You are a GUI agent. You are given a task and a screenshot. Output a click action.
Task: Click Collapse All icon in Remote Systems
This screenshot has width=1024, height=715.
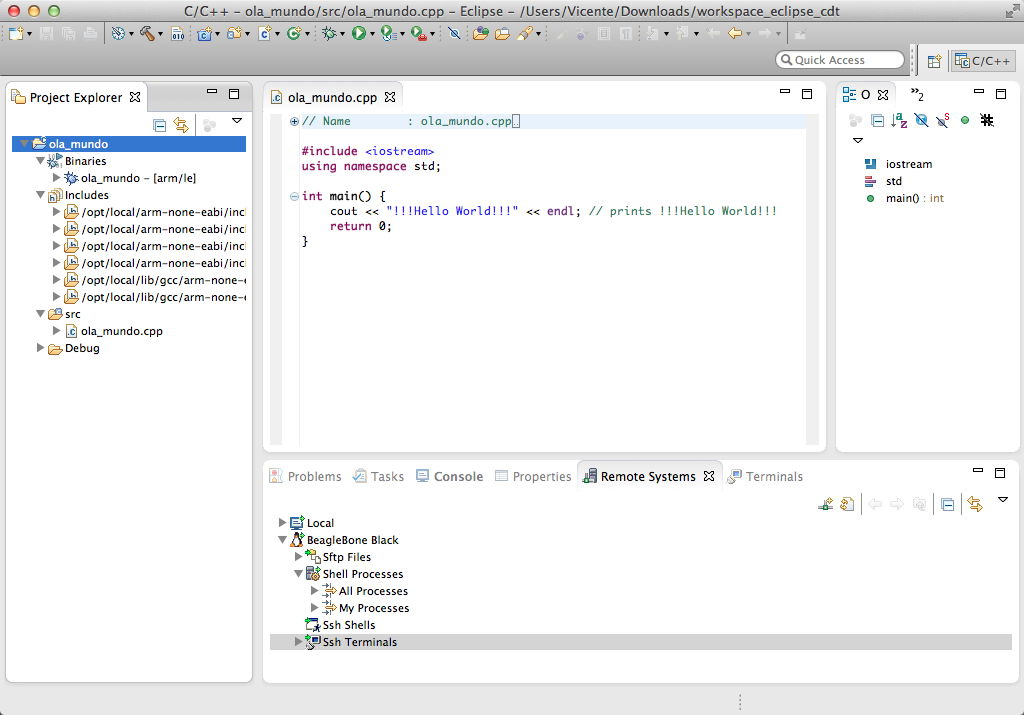[x=947, y=505]
